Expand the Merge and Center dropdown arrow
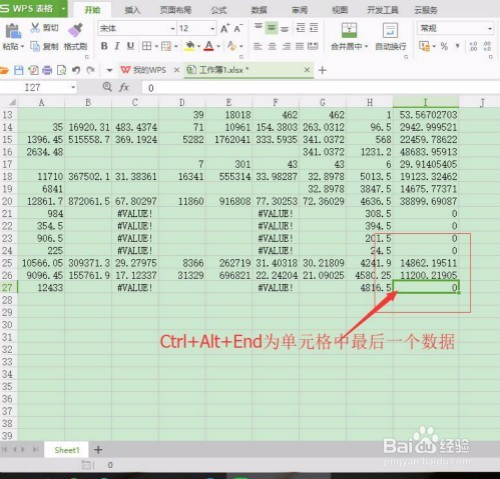The height and width of the screenshot is (479, 500). pyautogui.click(x=366, y=46)
